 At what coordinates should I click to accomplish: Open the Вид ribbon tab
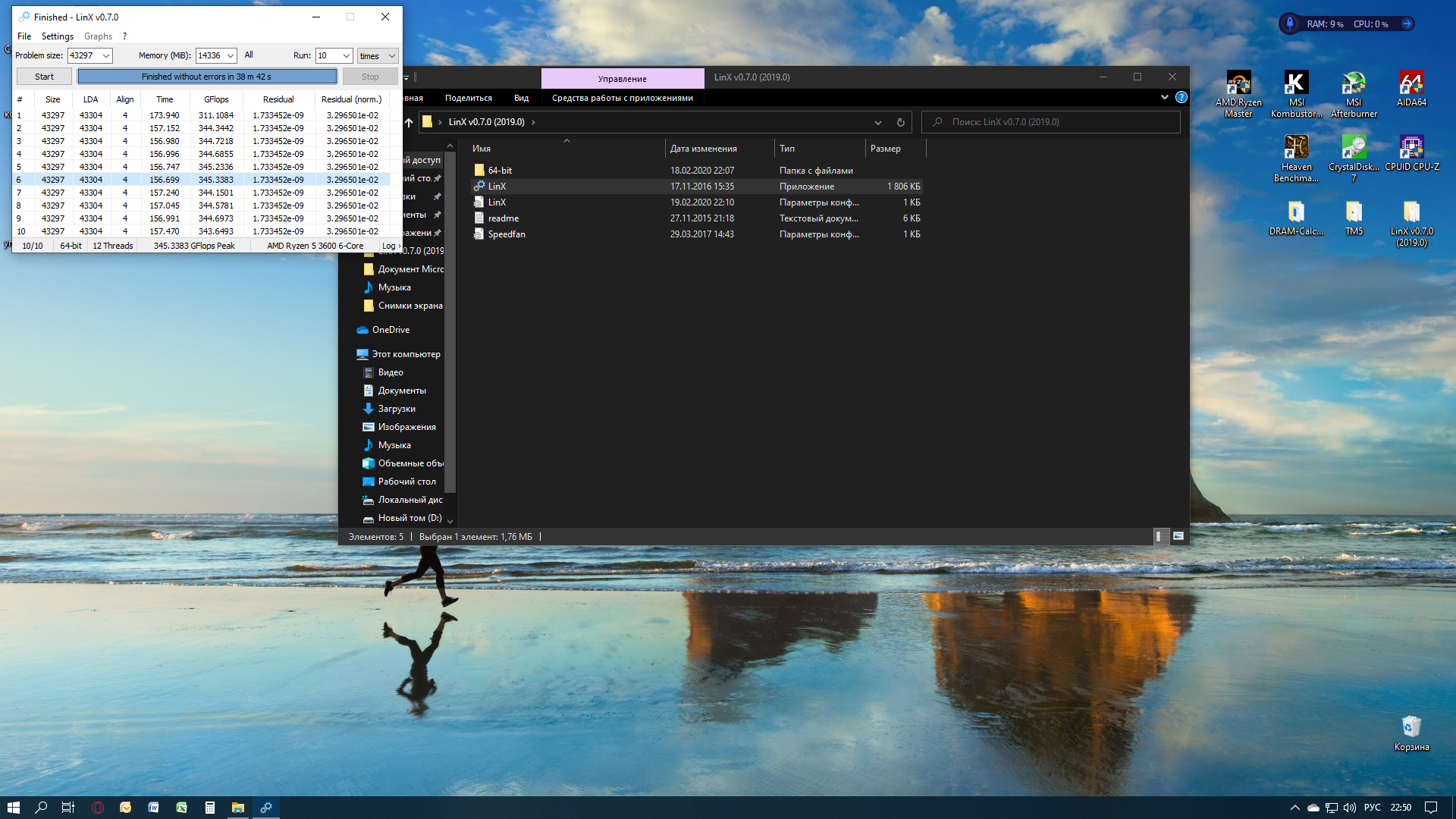[x=521, y=98]
